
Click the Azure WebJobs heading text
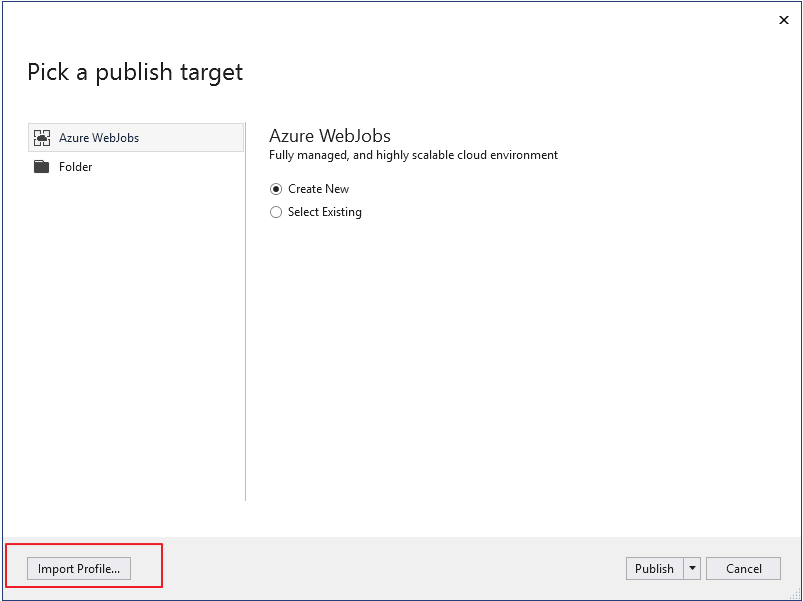tap(330, 136)
